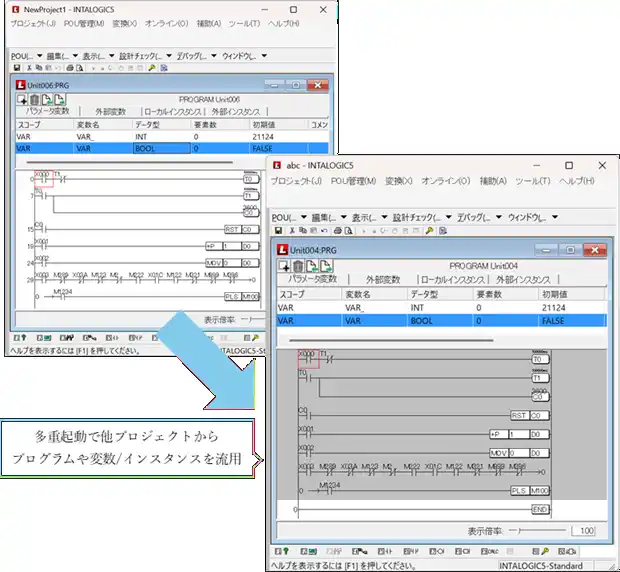
Task: Click the Copy icon in abc window toolbar
Action: [x=303, y=230]
